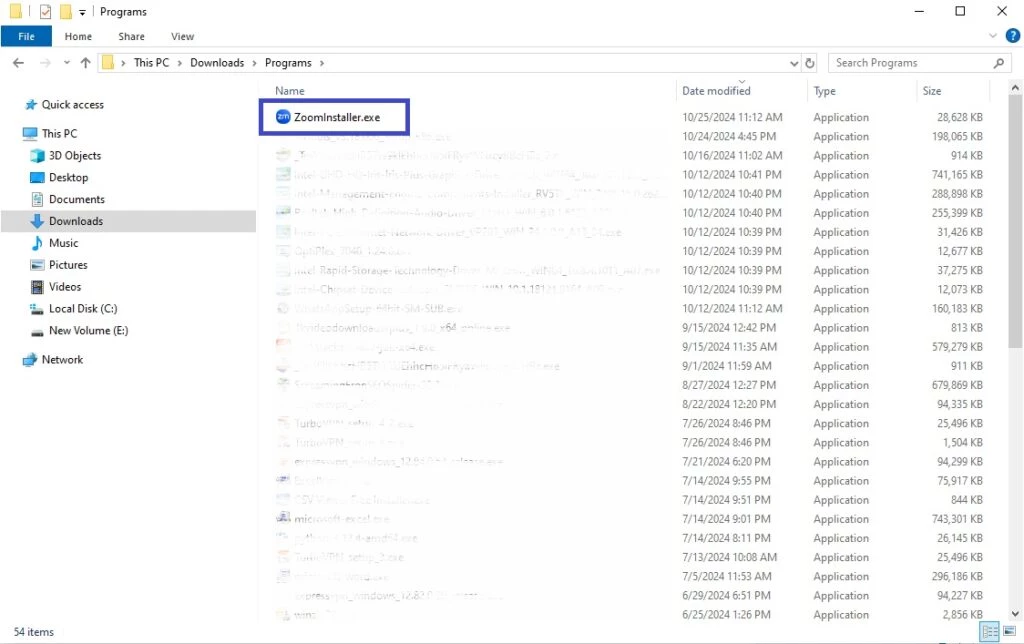Open the ZoomInstaller.exe file
Image resolution: width=1024 pixels, height=644 pixels.
[x=336, y=117]
